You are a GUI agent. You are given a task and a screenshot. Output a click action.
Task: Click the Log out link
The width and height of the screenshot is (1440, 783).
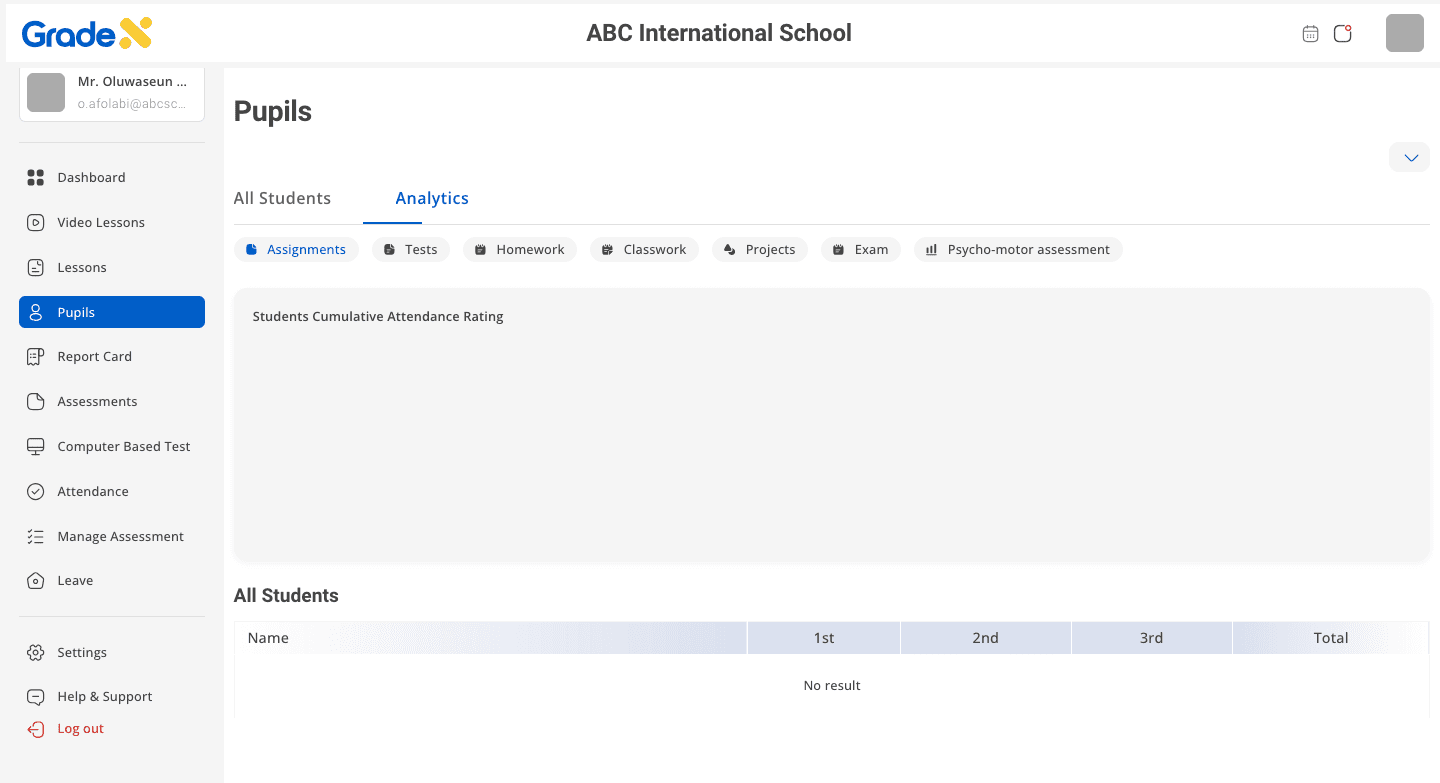point(78,728)
